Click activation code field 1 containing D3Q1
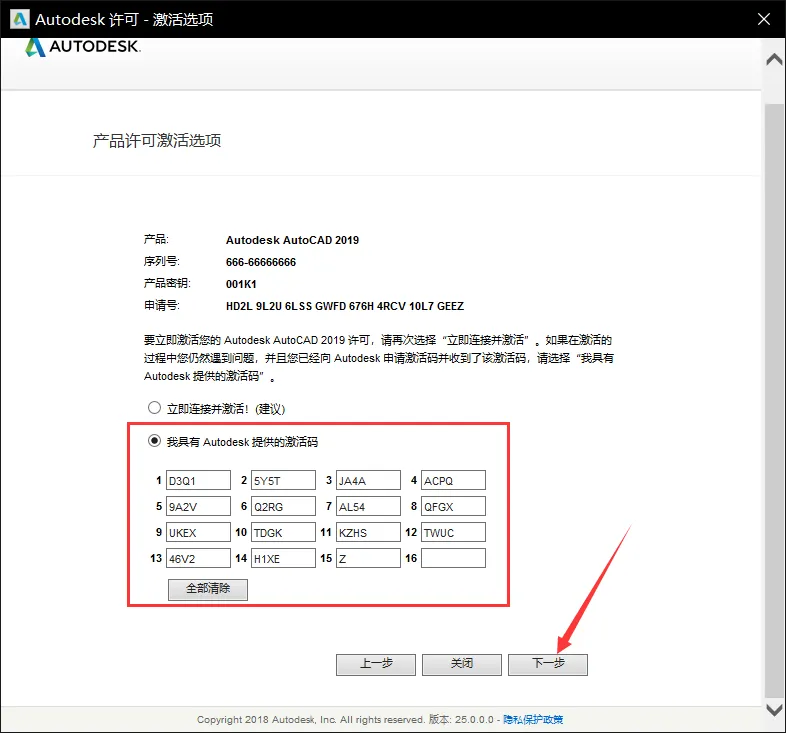The width and height of the screenshot is (786, 733). click(198, 480)
